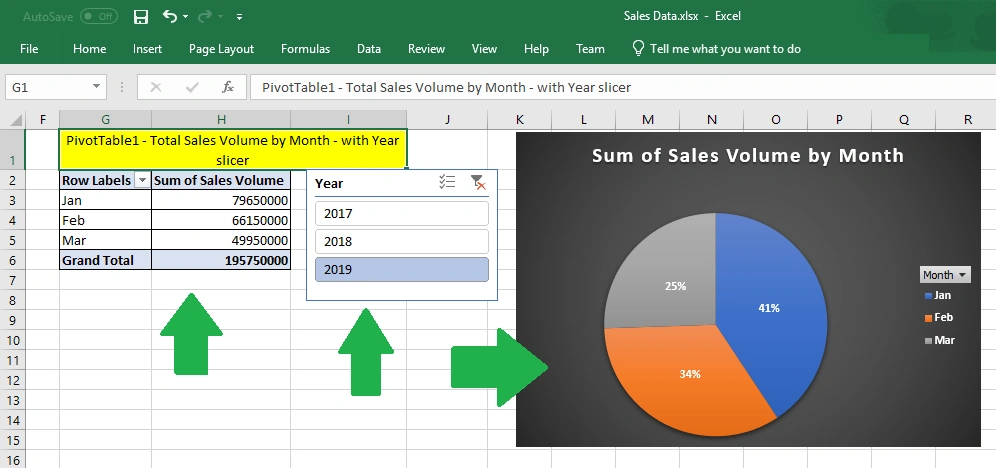The width and height of the screenshot is (996, 468).
Task: Select cell with value 79650000
Action: coord(221,200)
